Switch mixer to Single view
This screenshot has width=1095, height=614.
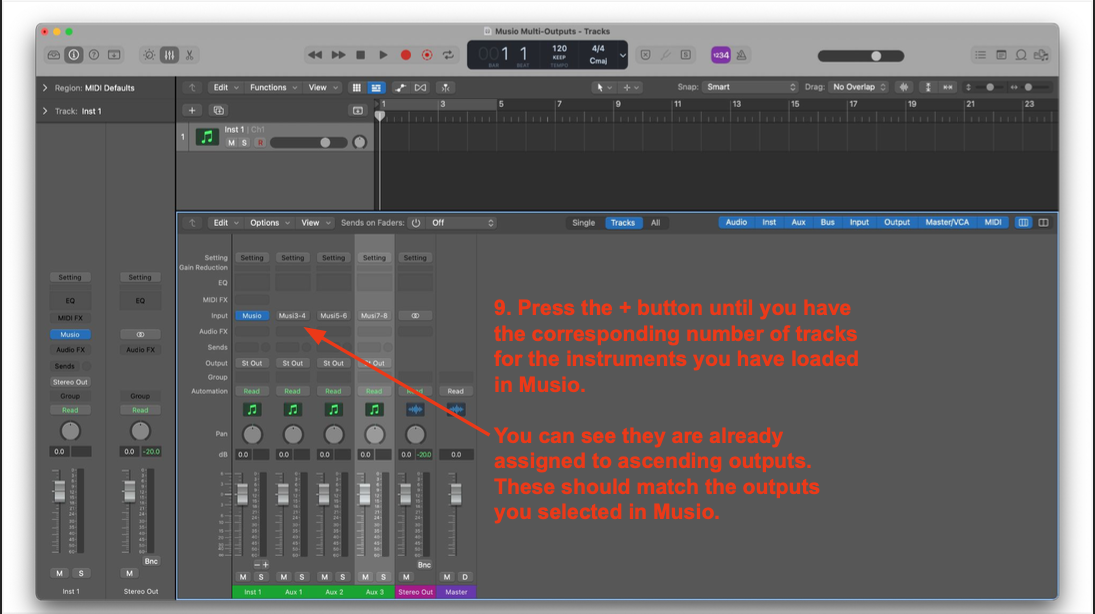point(584,223)
